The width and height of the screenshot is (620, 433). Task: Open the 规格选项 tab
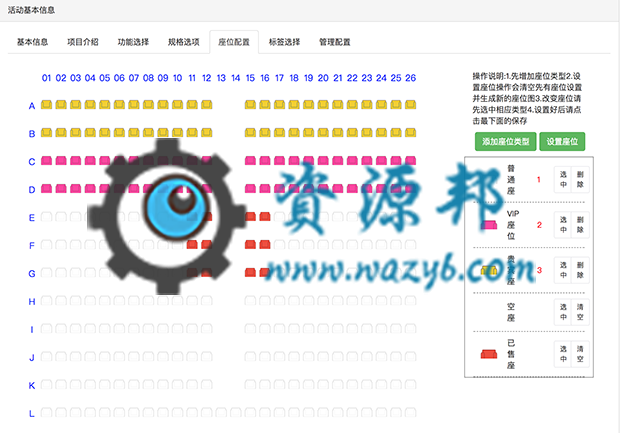pyautogui.click(x=183, y=42)
